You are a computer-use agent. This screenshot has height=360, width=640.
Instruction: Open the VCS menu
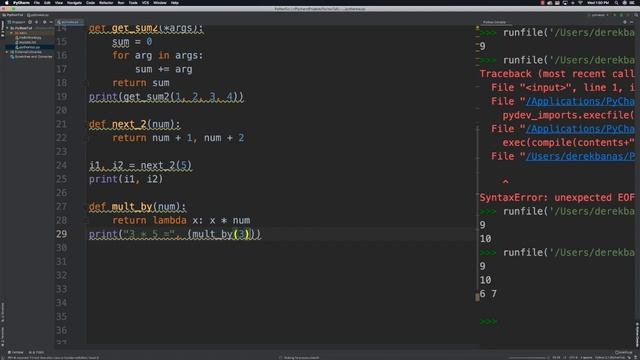click(x=145, y=2)
